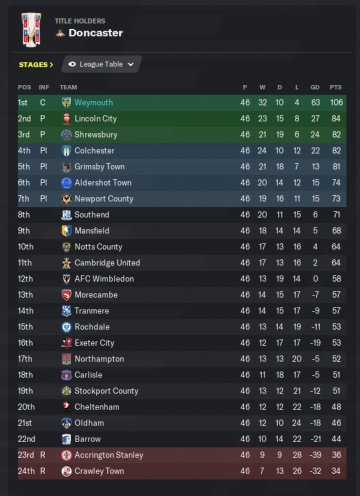
Task: Click the Aldershot Town badge icon
Action: [66, 183]
